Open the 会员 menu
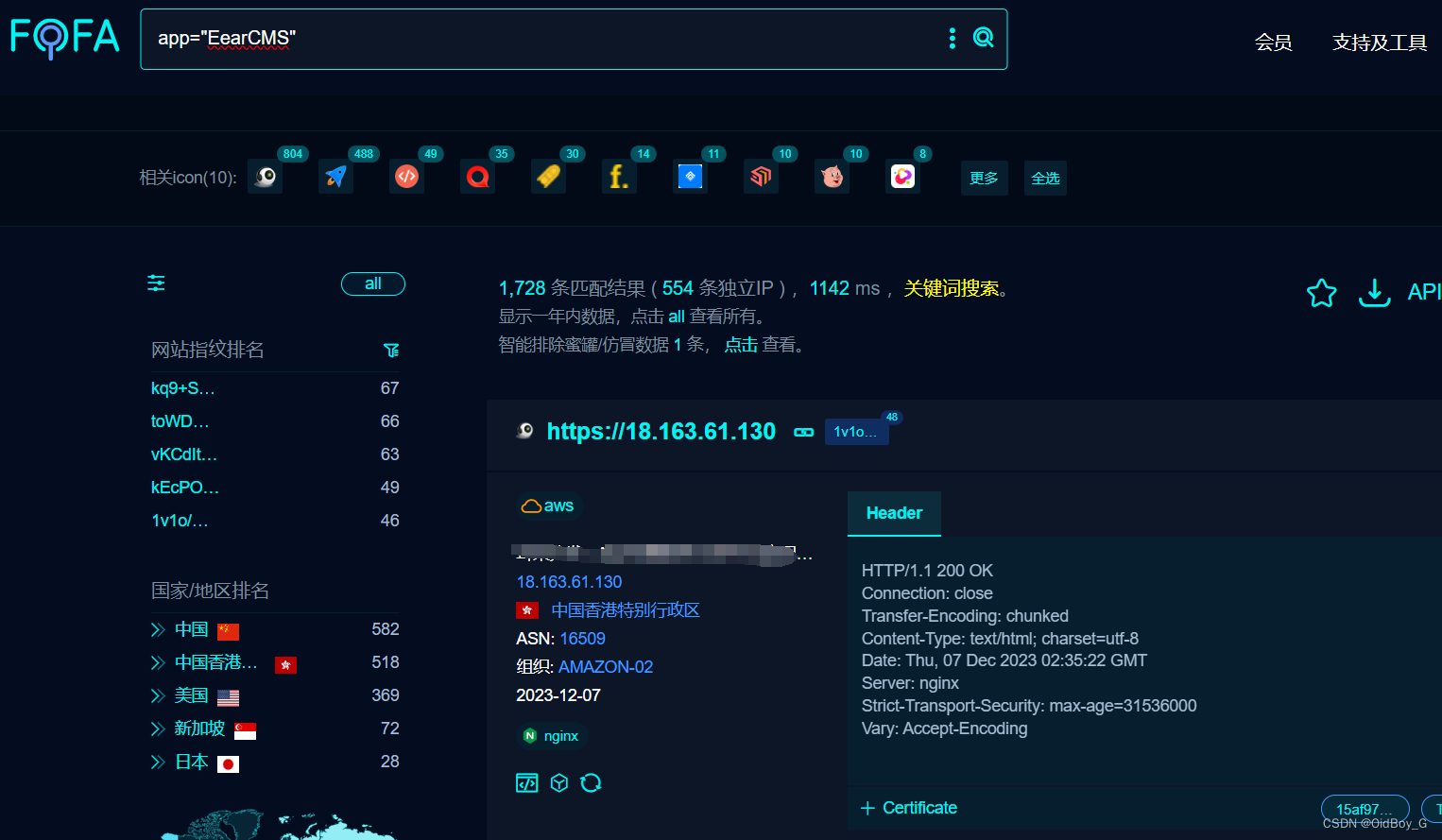 coord(1273,43)
